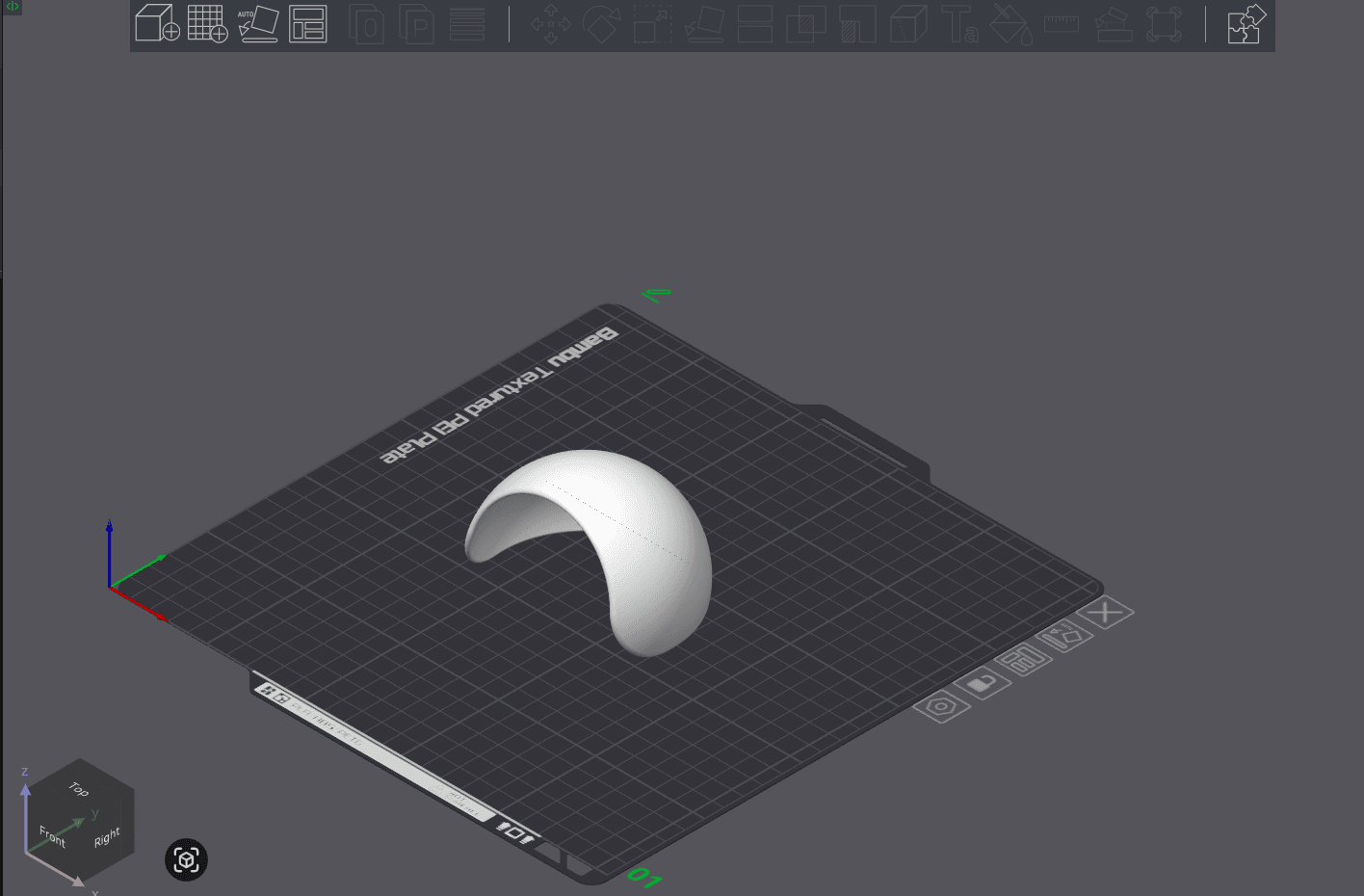The image size is (1364, 896).
Task: Open the Cut tool
Action: pos(755,24)
